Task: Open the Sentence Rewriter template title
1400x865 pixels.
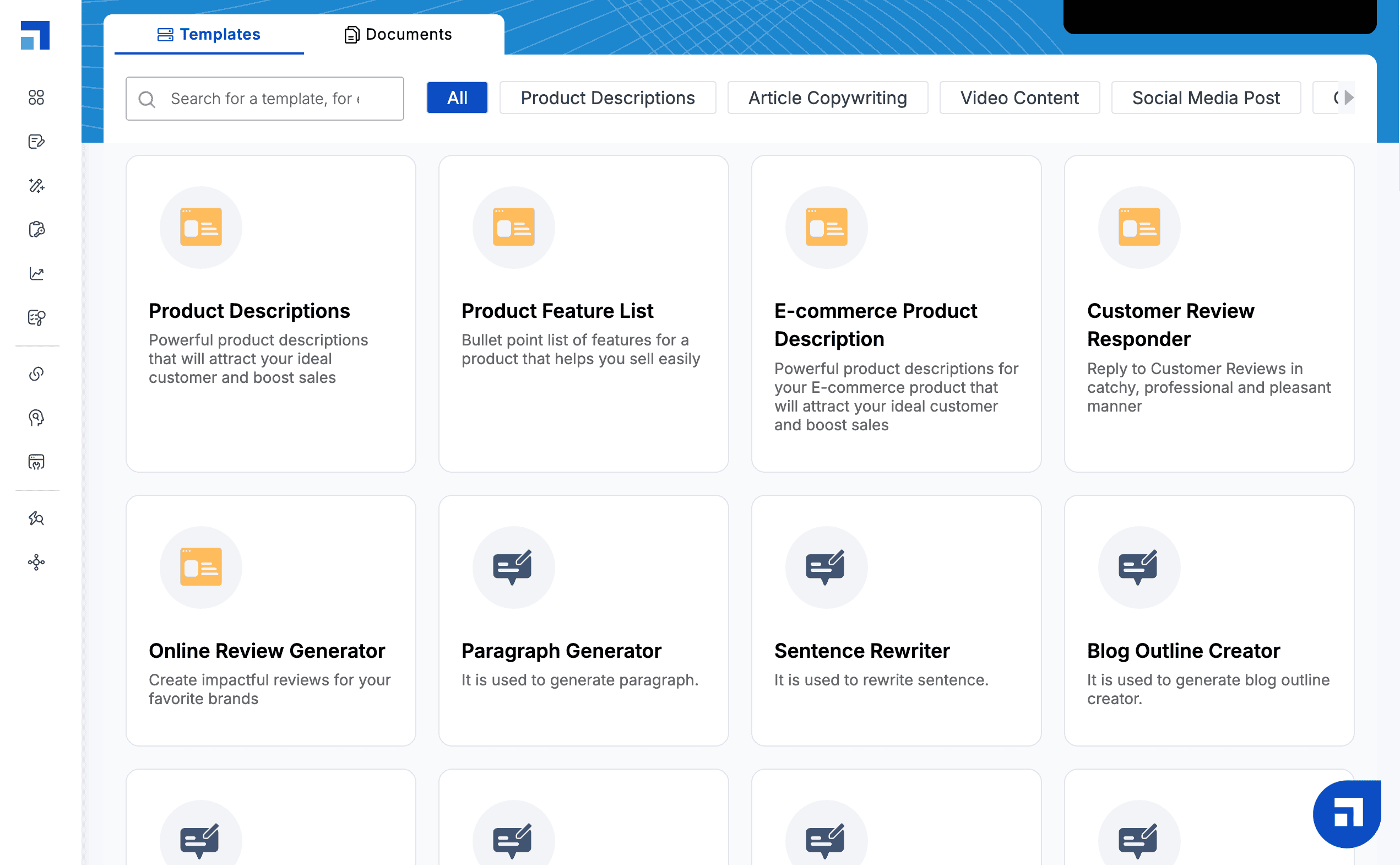Action: [862, 651]
